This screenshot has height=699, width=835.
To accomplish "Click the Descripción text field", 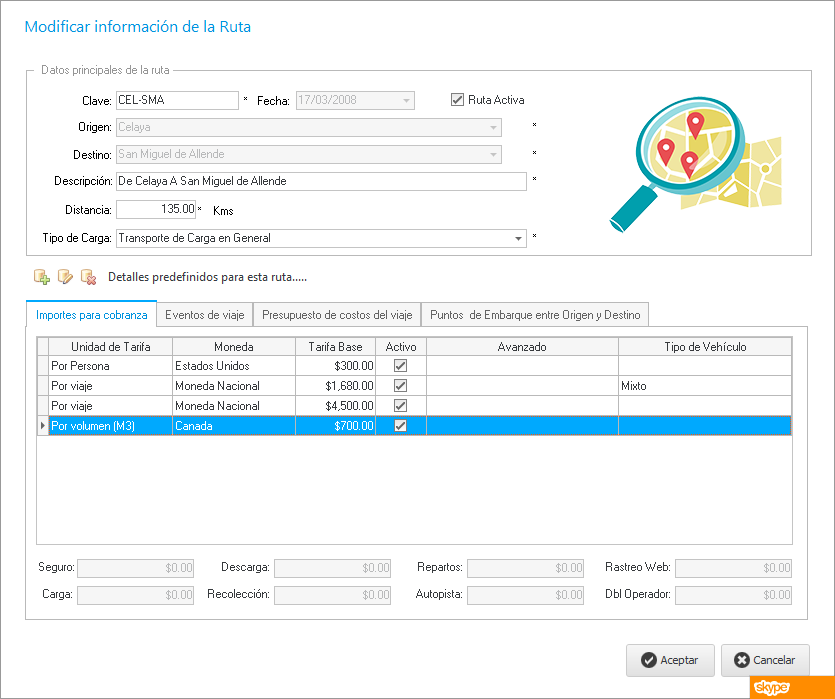I will tap(320, 181).
